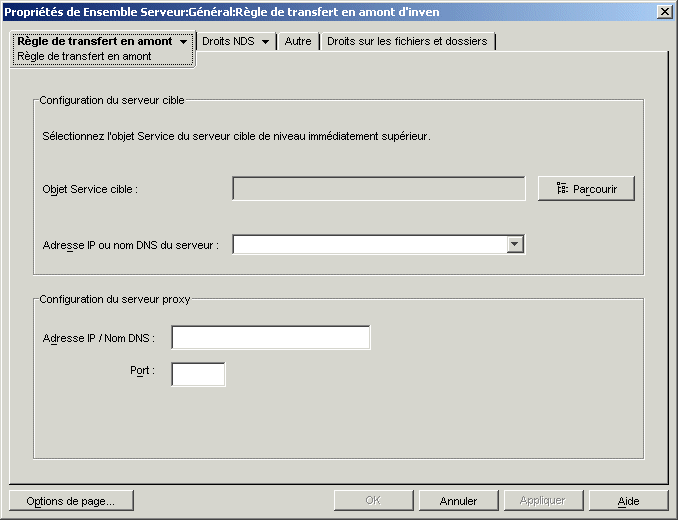Click the 'Sélectionnez l'objet Service' instruction text
678x520 pixels.
pos(236,136)
